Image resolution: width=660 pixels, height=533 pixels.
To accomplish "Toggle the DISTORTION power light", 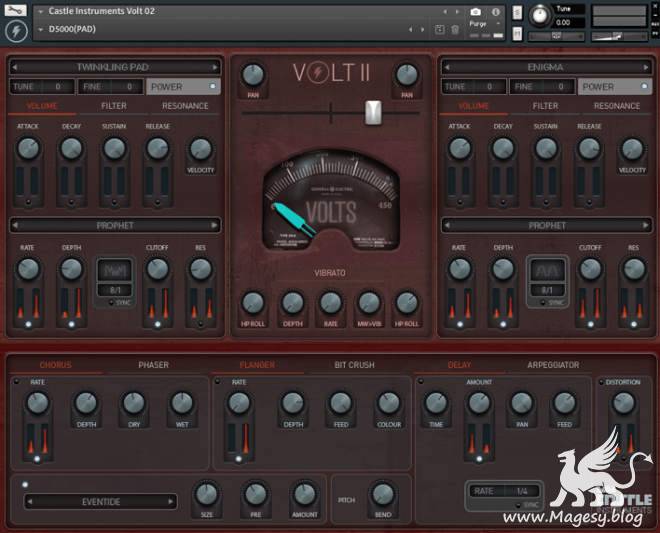I will click(x=601, y=382).
